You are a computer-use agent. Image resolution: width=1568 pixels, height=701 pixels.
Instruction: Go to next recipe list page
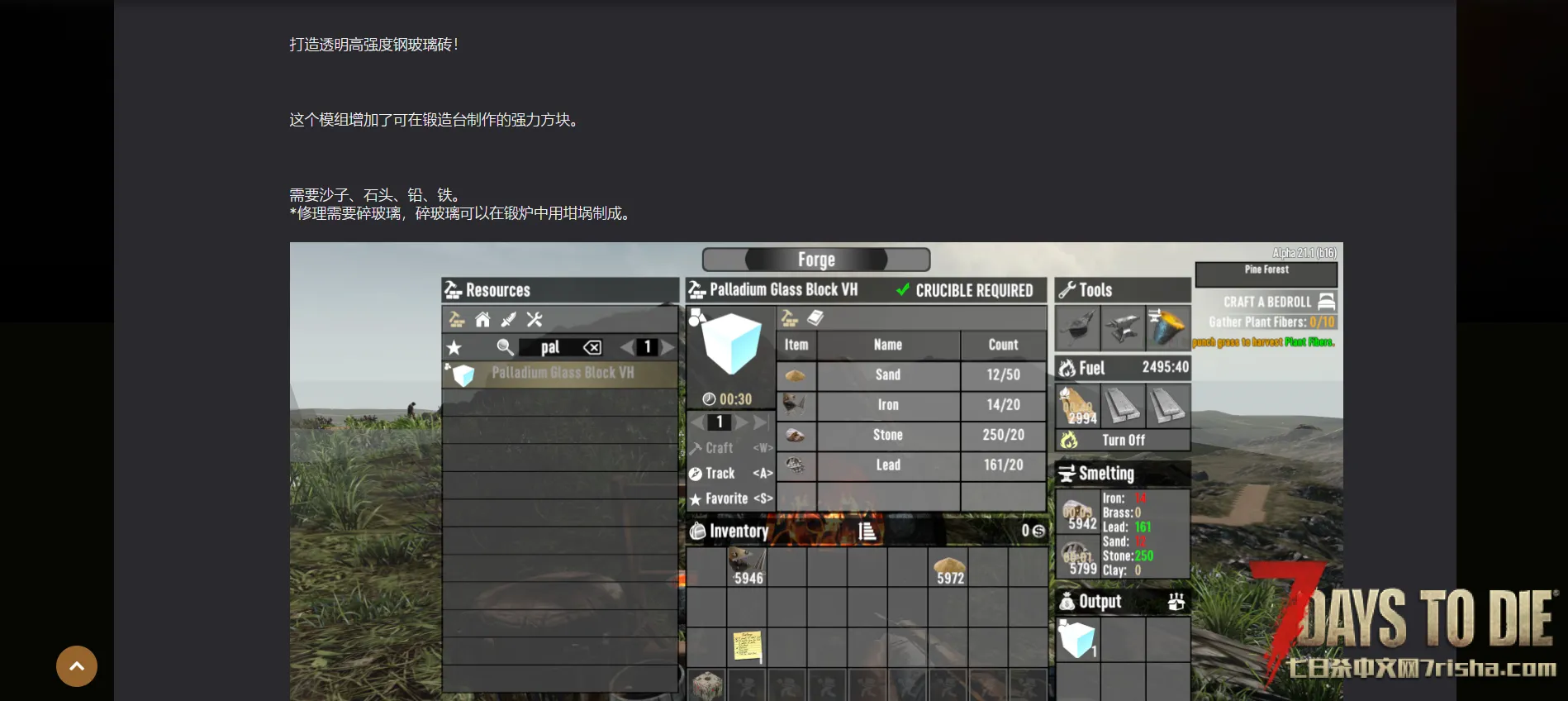(x=668, y=348)
